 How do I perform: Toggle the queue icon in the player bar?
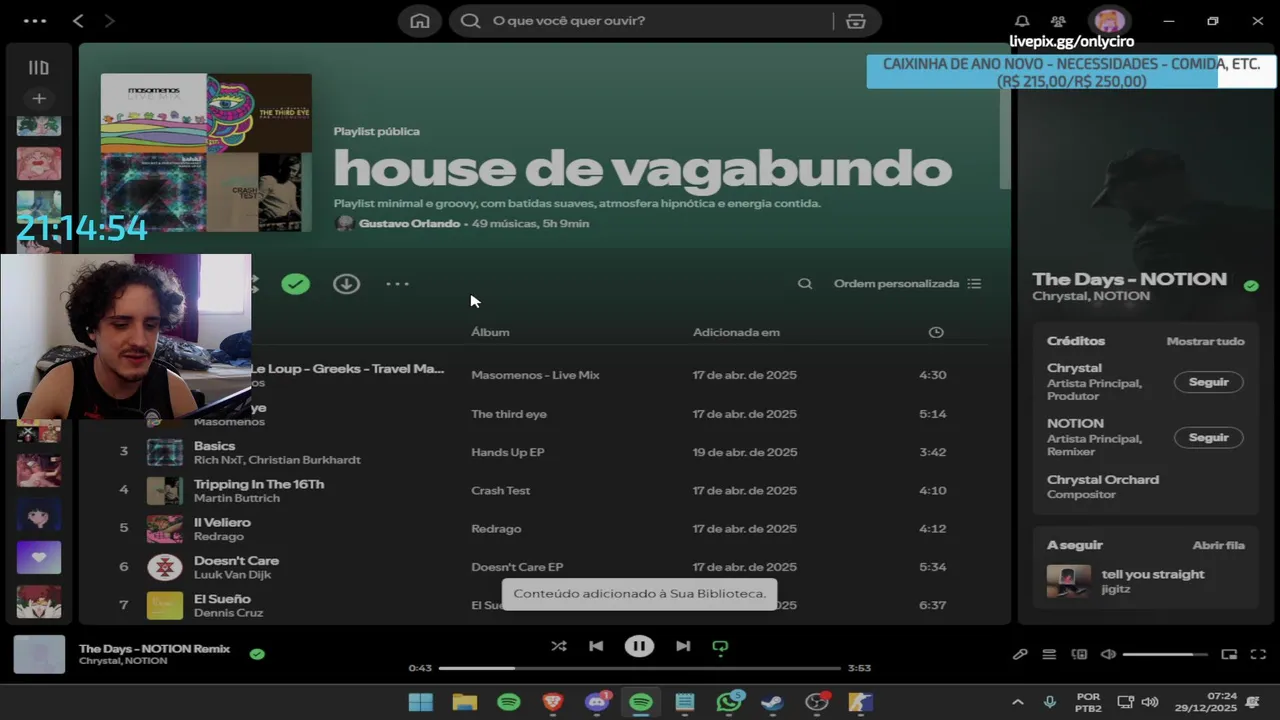(x=1049, y=654)
